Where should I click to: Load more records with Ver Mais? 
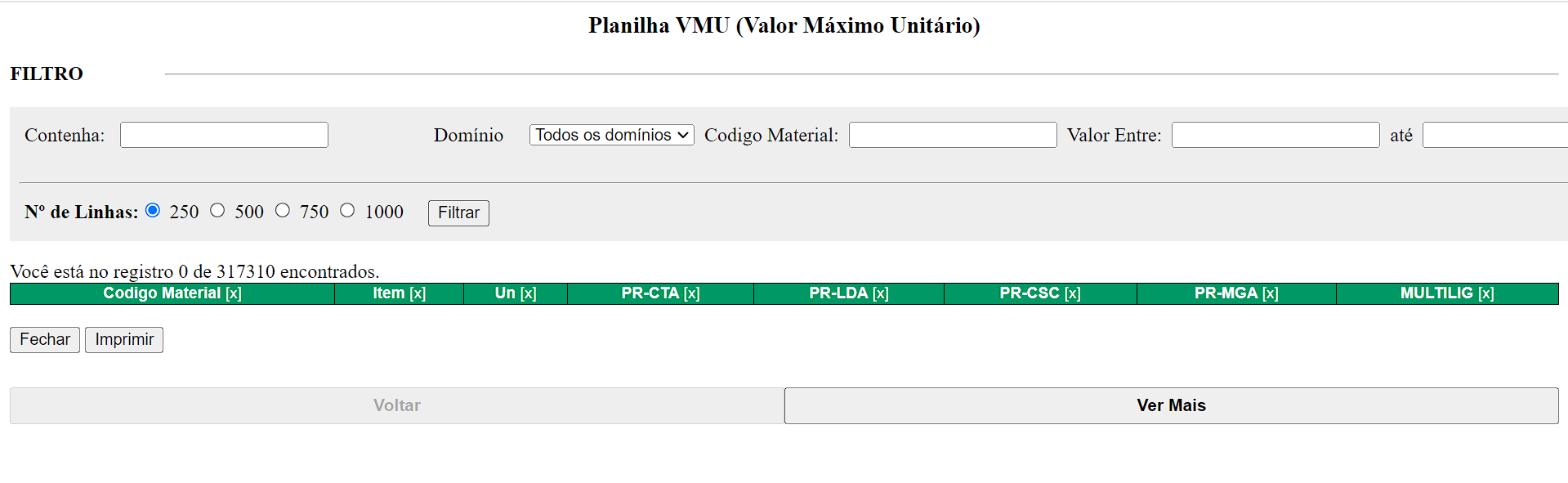[1171, 405]
